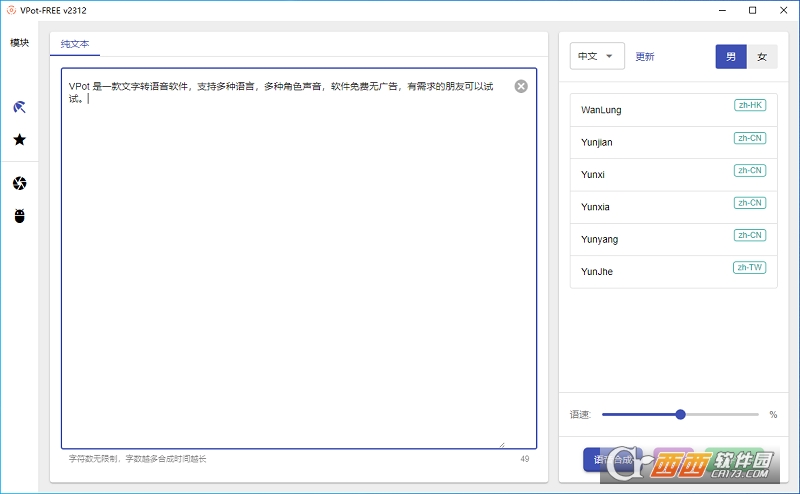Click the zh-CN tag on Yunjian

click(750, 138)
